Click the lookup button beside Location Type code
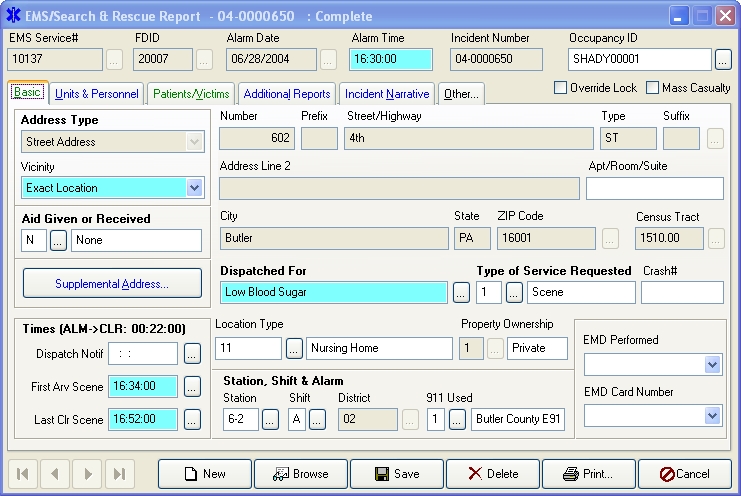 click(x=295, y=349)
